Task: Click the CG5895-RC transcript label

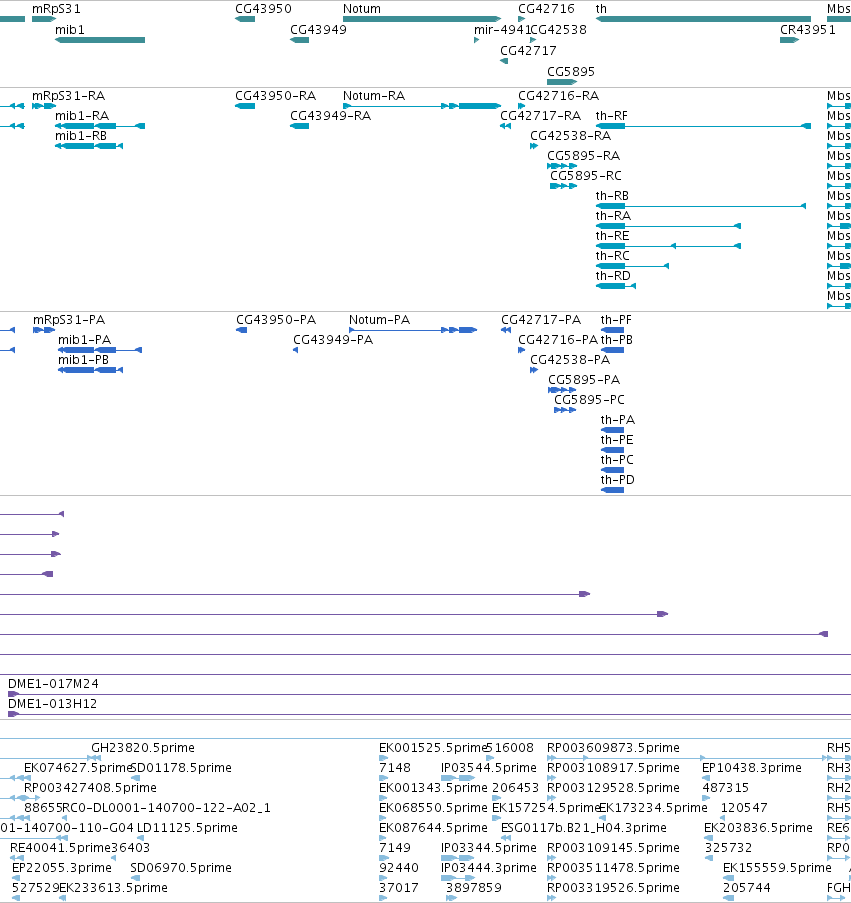Action: coord(586,176)
